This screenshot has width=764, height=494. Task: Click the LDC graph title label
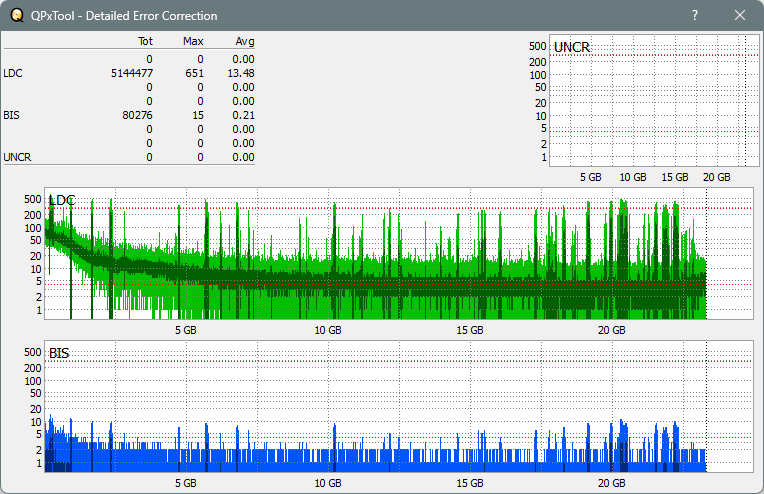pyautogui.click(x=62, y=201)
